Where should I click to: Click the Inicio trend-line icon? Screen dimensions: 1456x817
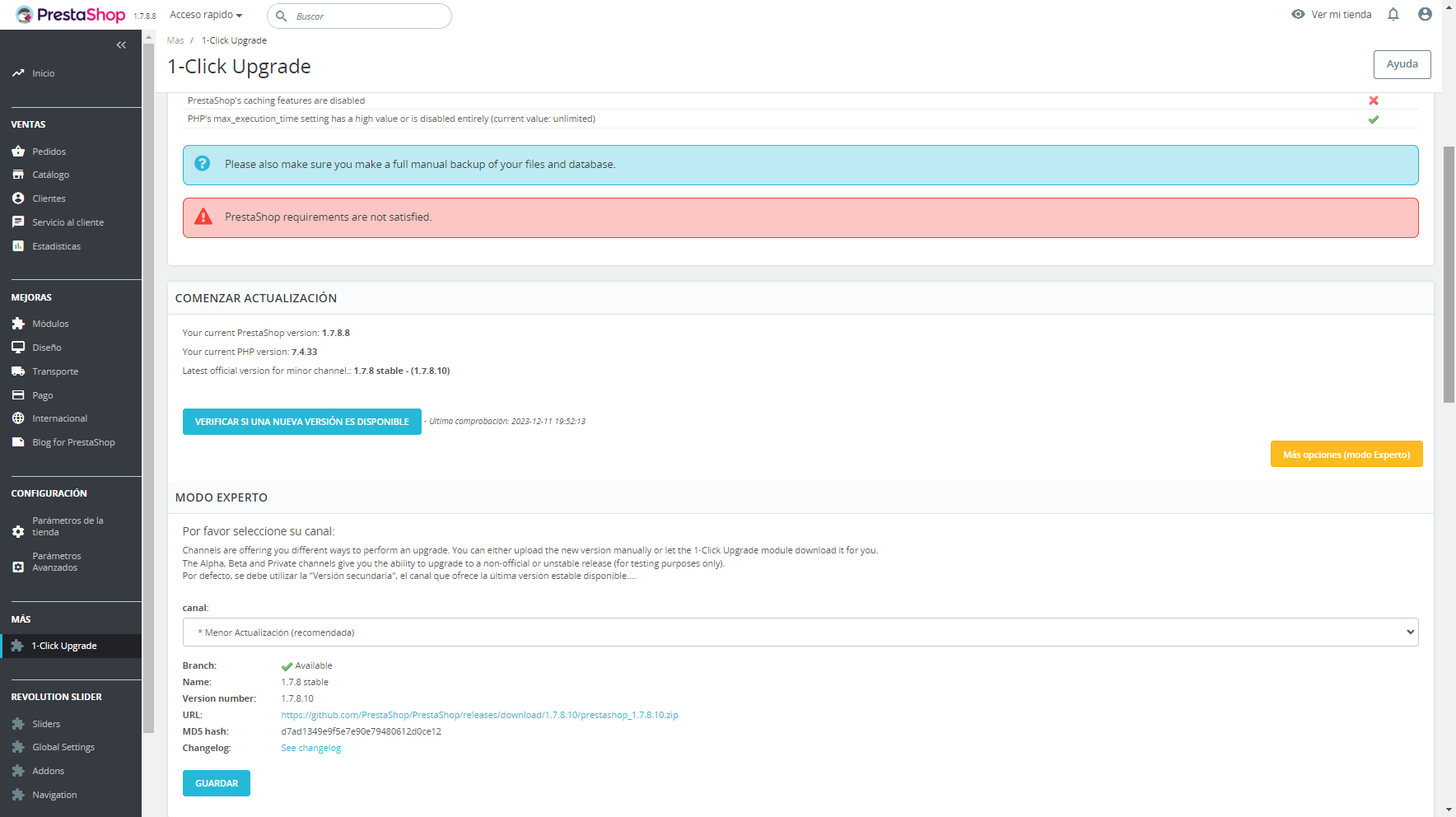point(18,73)
